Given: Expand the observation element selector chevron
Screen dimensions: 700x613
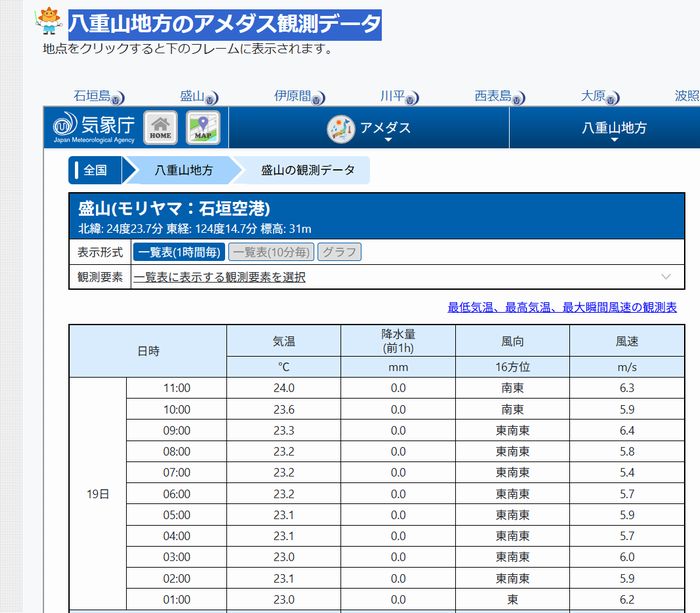Looking at the screenshot, I should click(666, 277).
